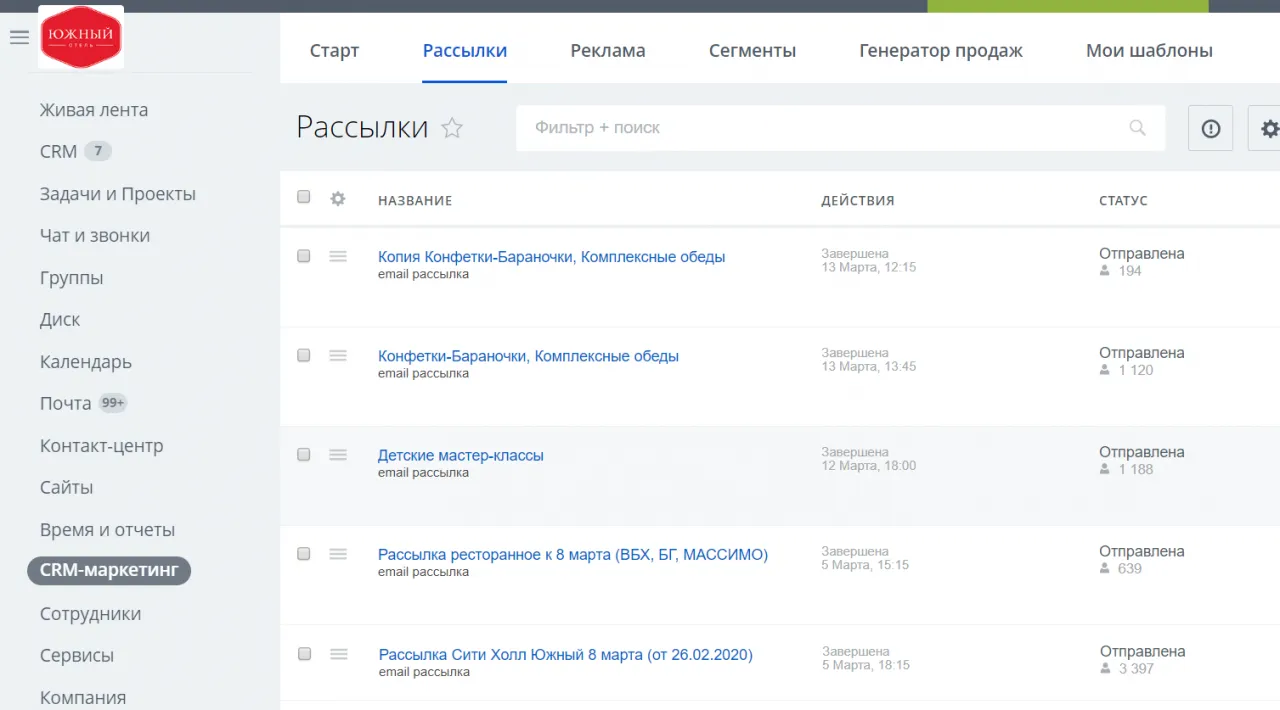The width and height of the screenshot is (1280, 710).
Task: Check the checkbox for Копия Конфетки-Бараночки row
Action: [303, 256]
